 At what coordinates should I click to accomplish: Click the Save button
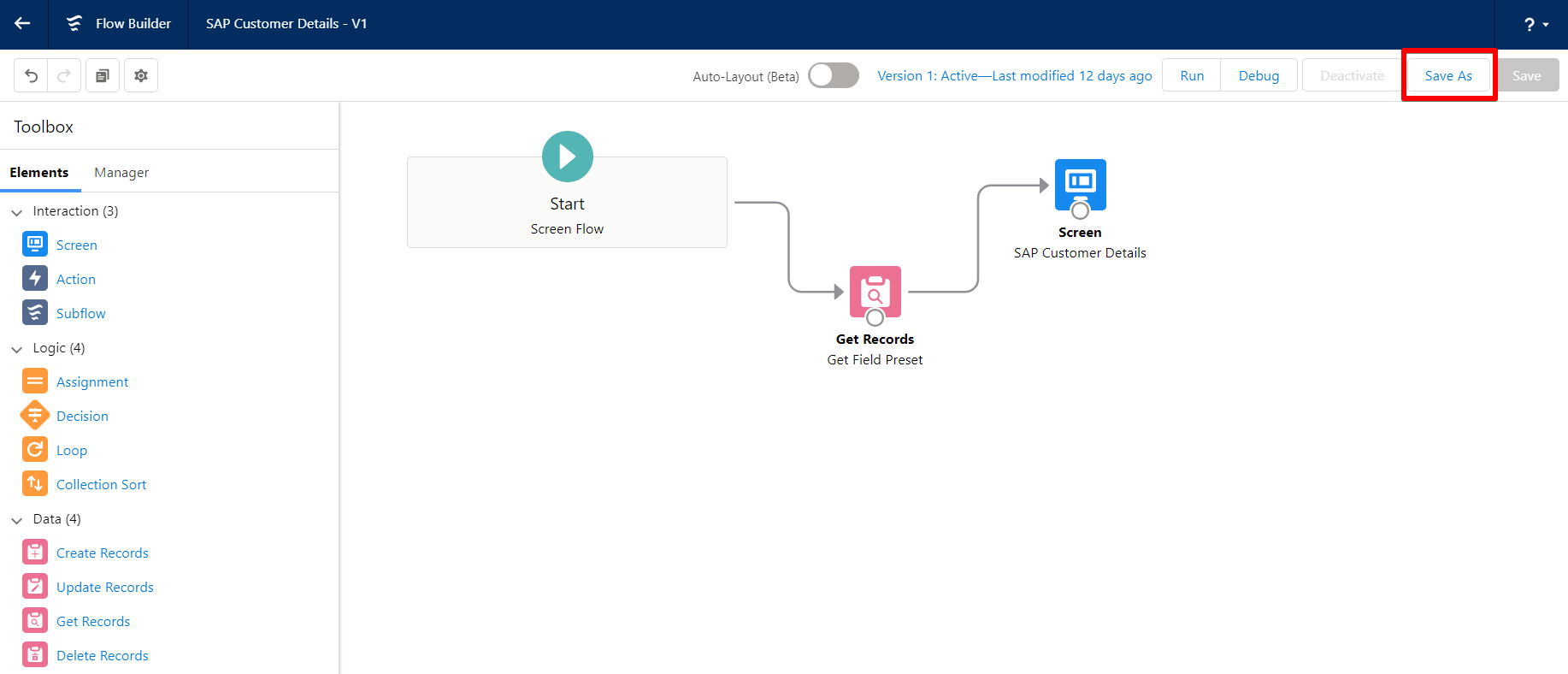1526,75
